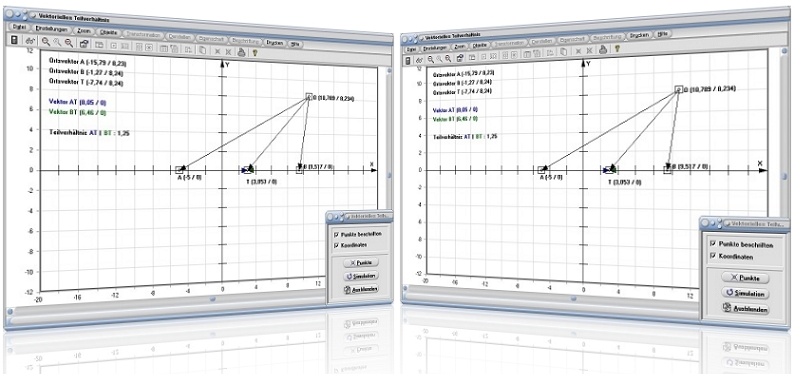Click the glasses icon in the right window's toolbar

[x=419, y=60]
